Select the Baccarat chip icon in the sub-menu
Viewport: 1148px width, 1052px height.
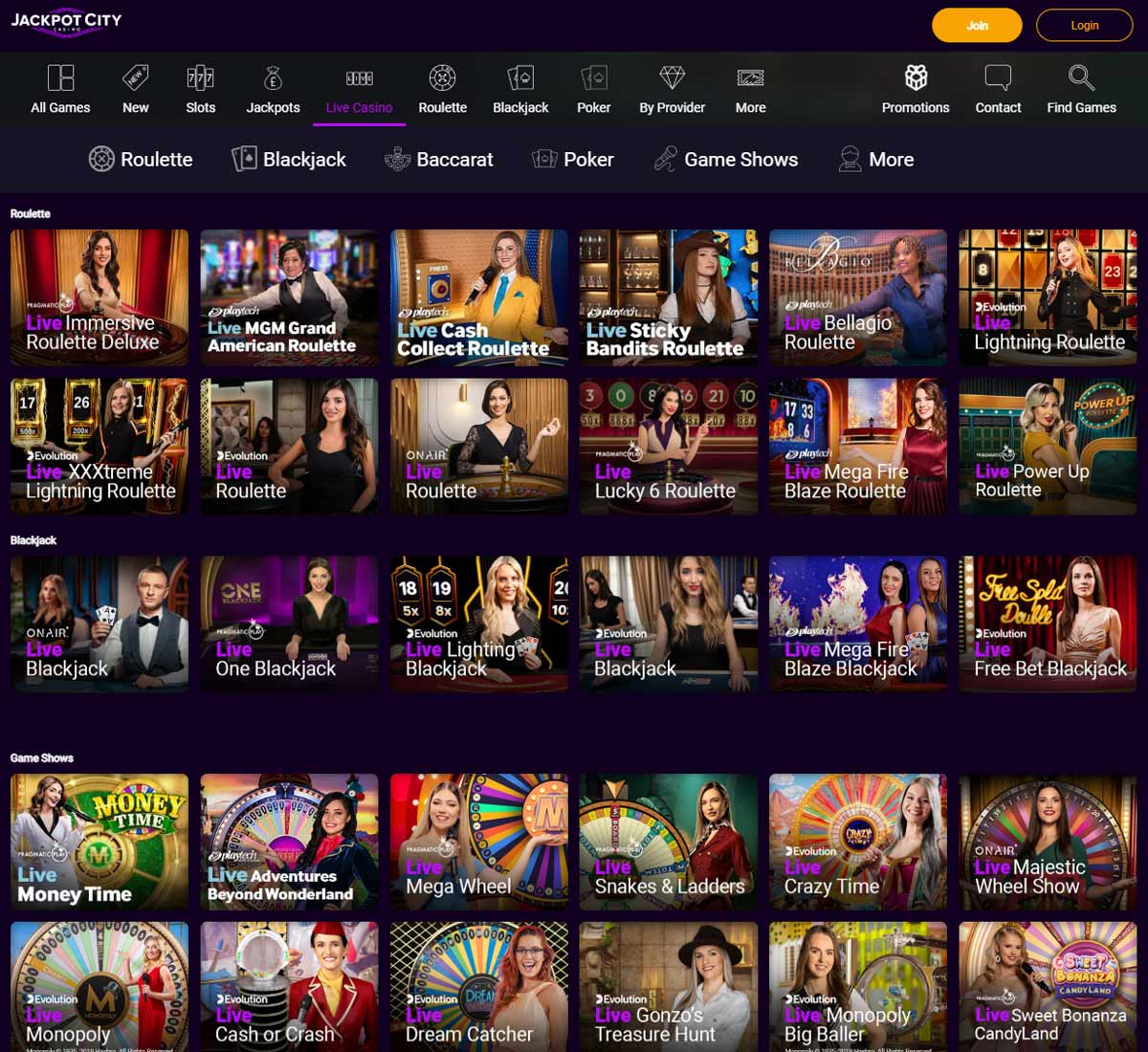click(x=395, y=159)
